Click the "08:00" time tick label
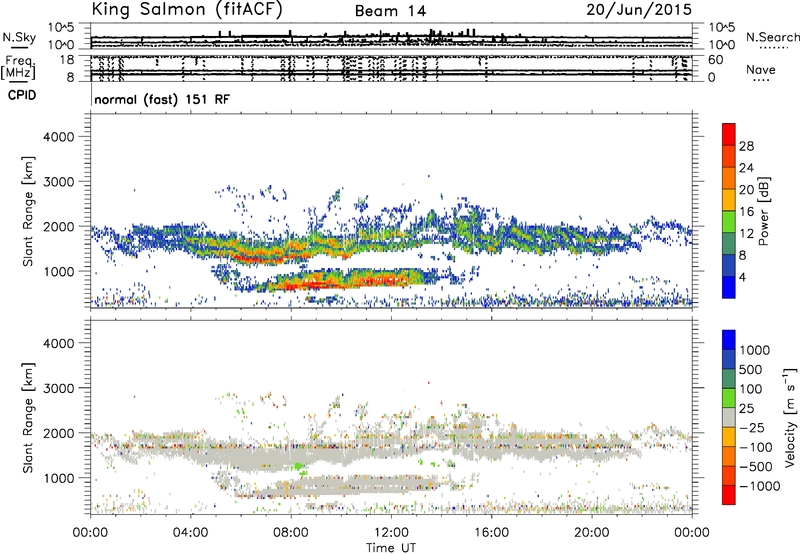The height and width of the screenshot is (554, 800). click(x=291, y=533)
